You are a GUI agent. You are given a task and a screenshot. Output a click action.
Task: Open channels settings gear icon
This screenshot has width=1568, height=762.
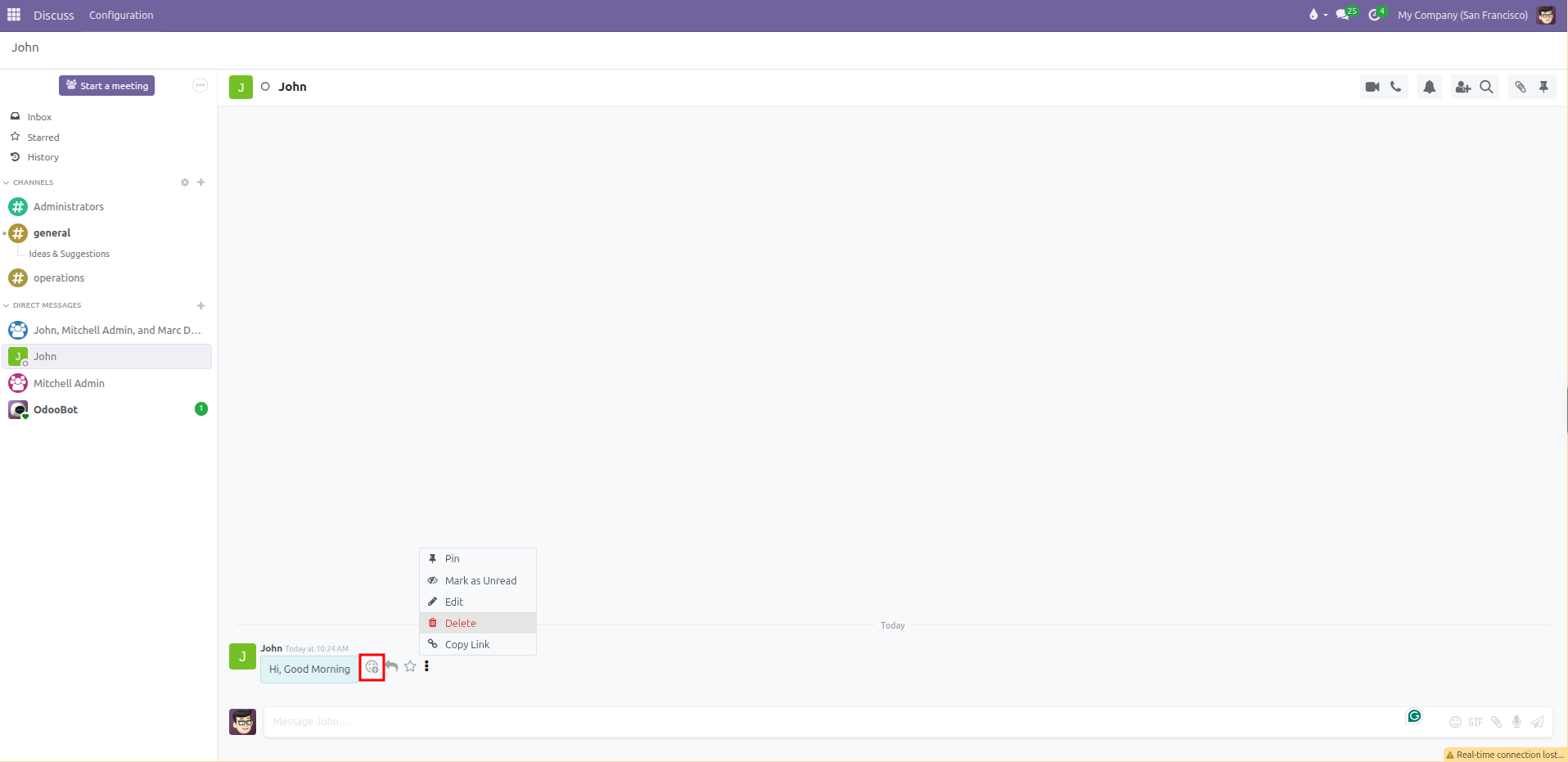(x=185, y=183)
